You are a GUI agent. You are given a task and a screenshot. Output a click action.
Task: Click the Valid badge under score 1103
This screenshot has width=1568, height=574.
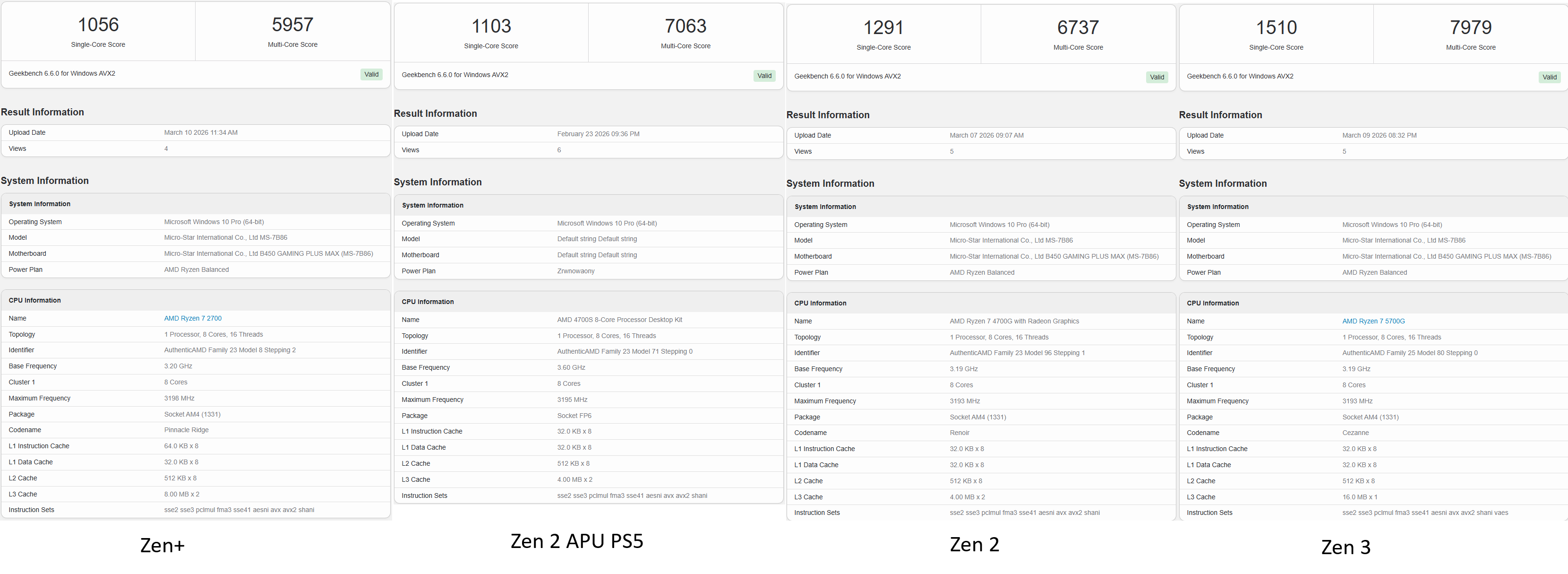764,76
